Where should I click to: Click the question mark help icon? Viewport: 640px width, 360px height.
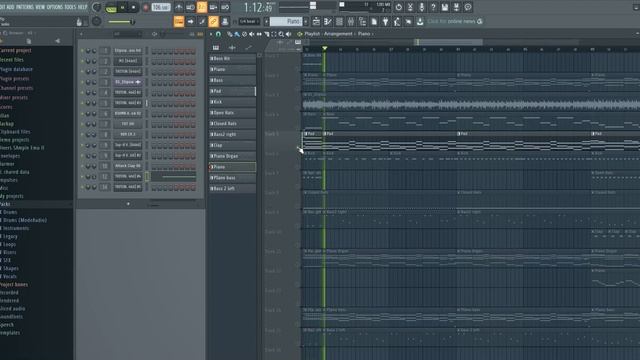pos(433,7)
